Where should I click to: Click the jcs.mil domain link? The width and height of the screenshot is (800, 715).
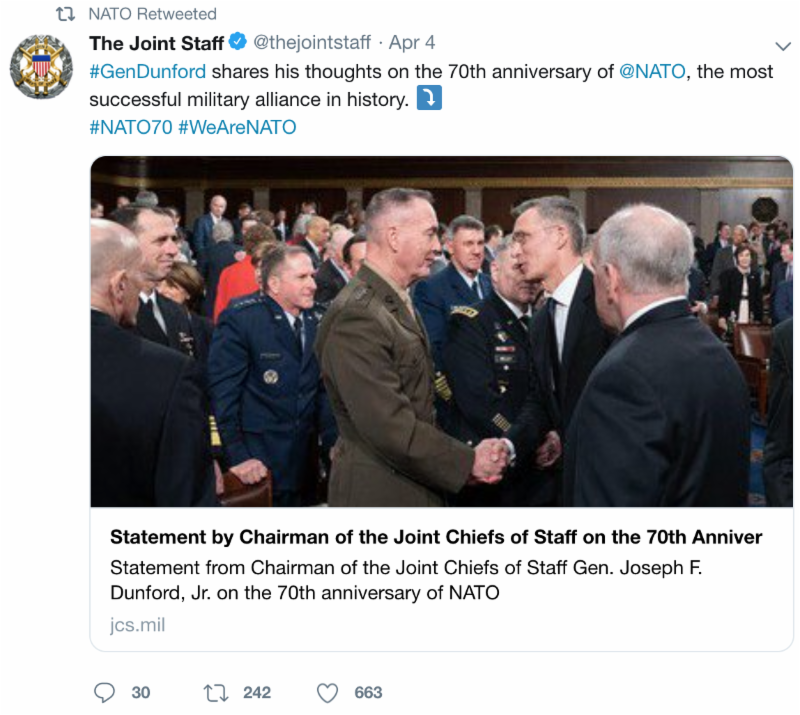tap(137, 625)
